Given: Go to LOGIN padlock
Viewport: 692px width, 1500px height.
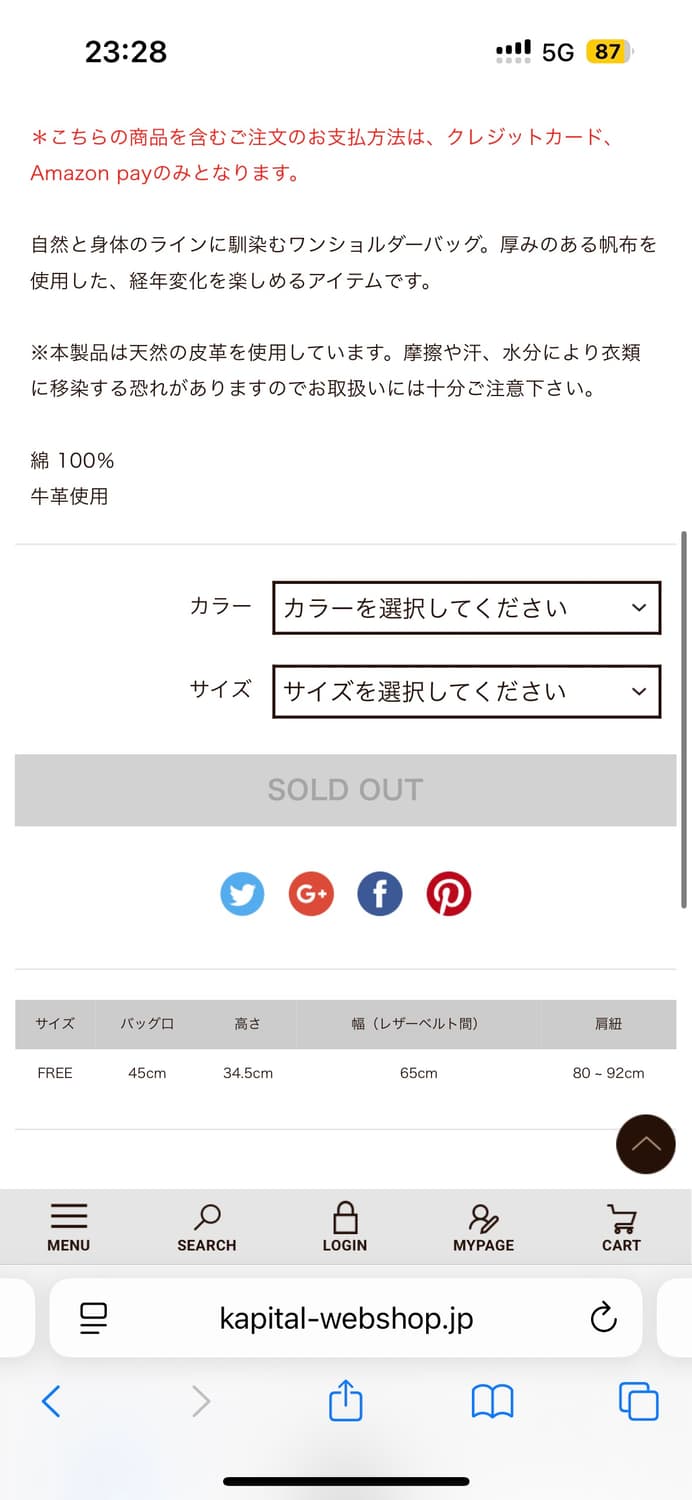Looking at the screenshot, I should click(x=345, y=1228).
